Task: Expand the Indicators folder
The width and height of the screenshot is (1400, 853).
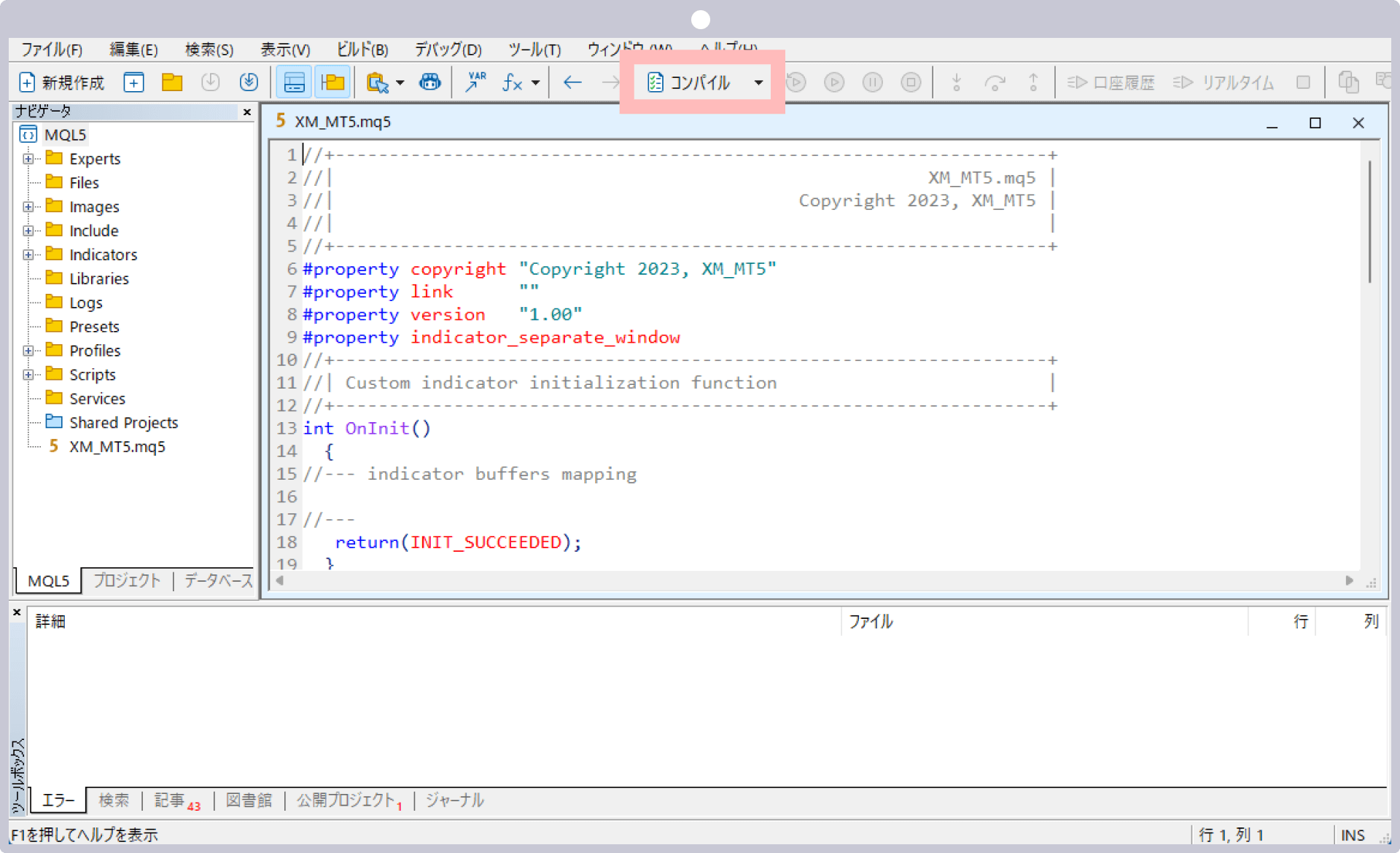Action: pos(28,255)
